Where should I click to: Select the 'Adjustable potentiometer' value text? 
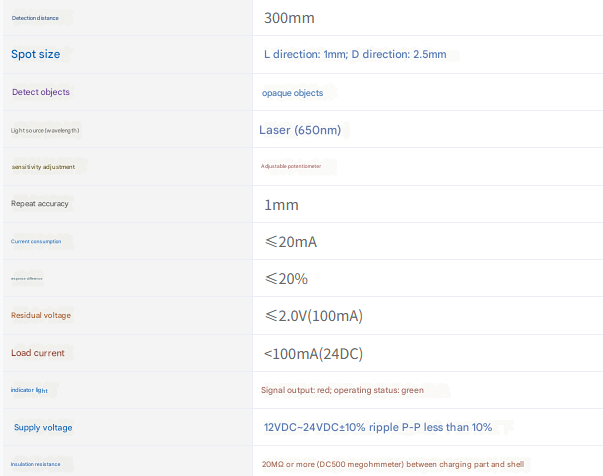[x=291, y=166]
